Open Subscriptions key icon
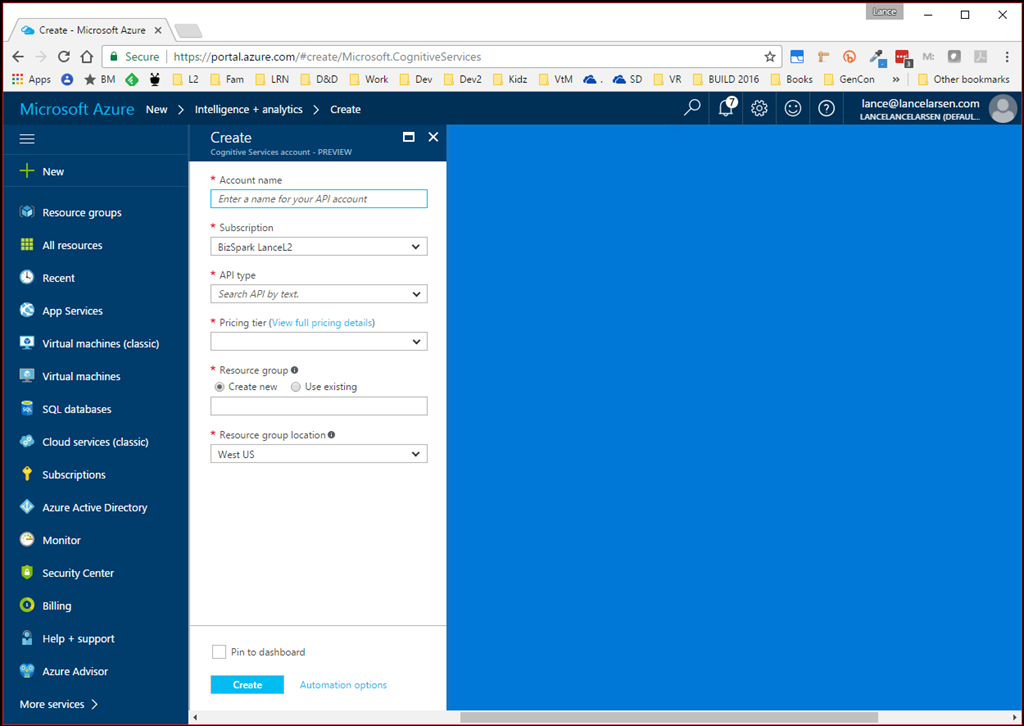This screenshot has height=726, width=1024. click(x=27, y=474)
